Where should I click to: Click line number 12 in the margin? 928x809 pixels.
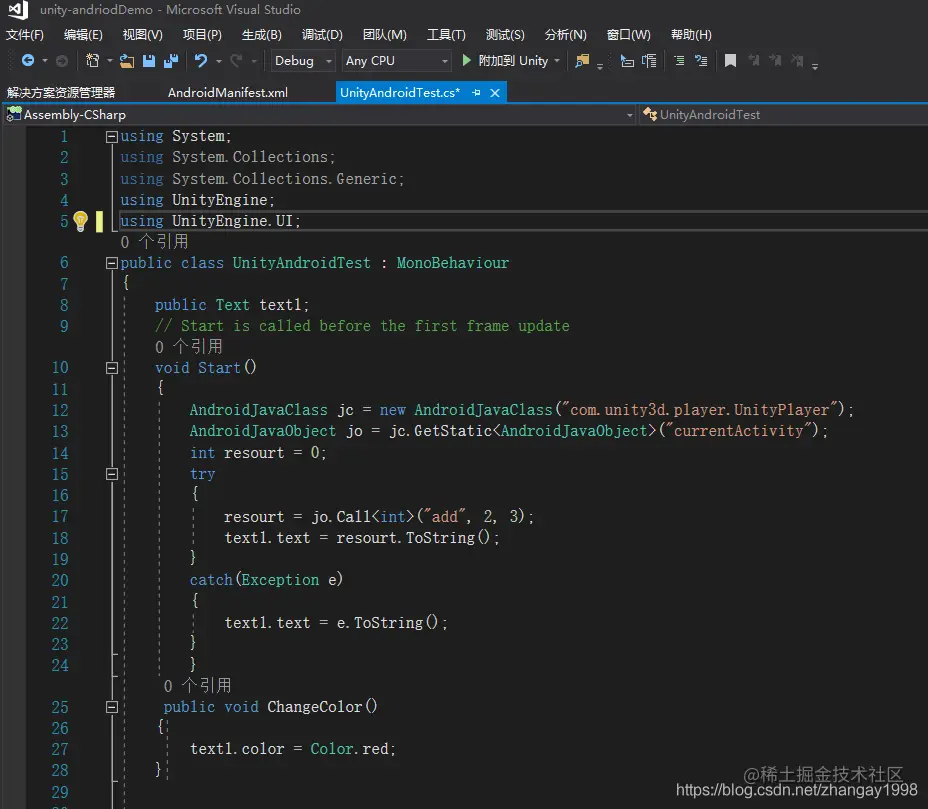tap(60, 410)
